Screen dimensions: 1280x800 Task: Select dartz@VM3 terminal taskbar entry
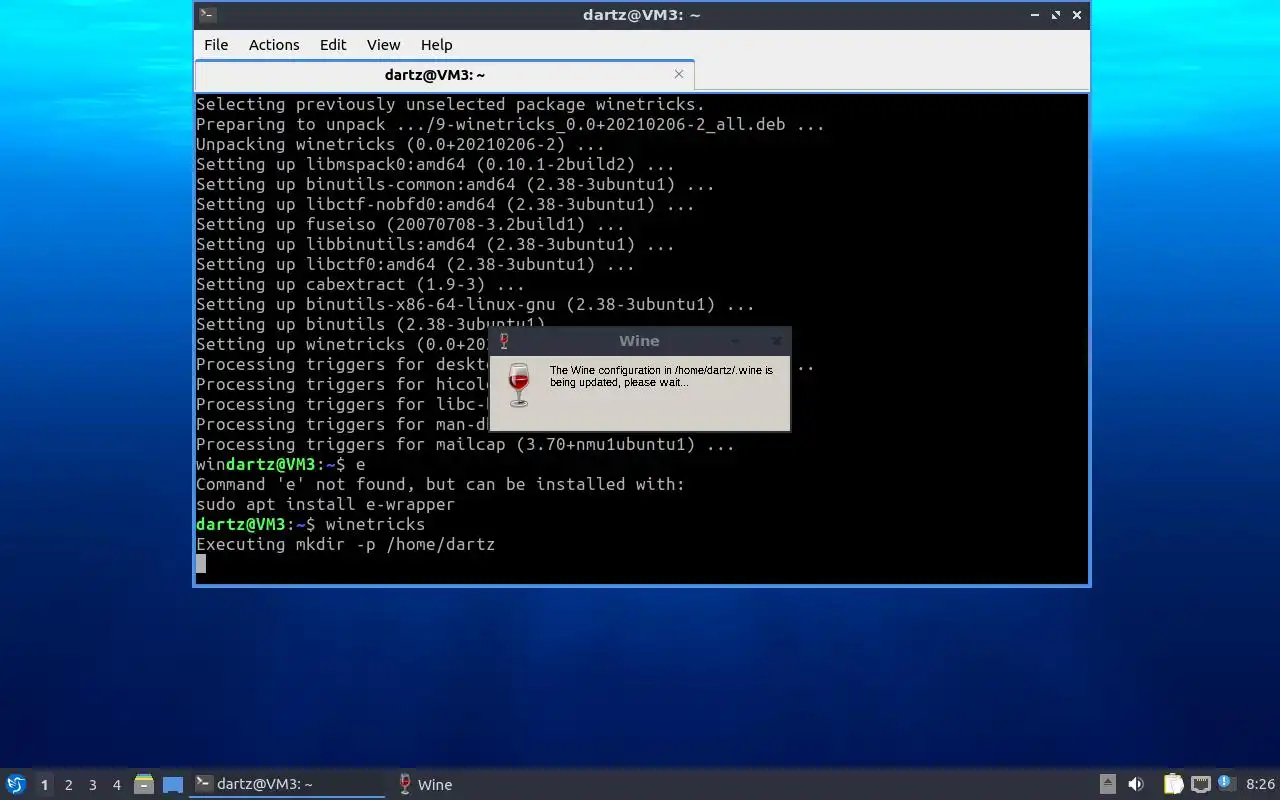click(x=287, y=785)
